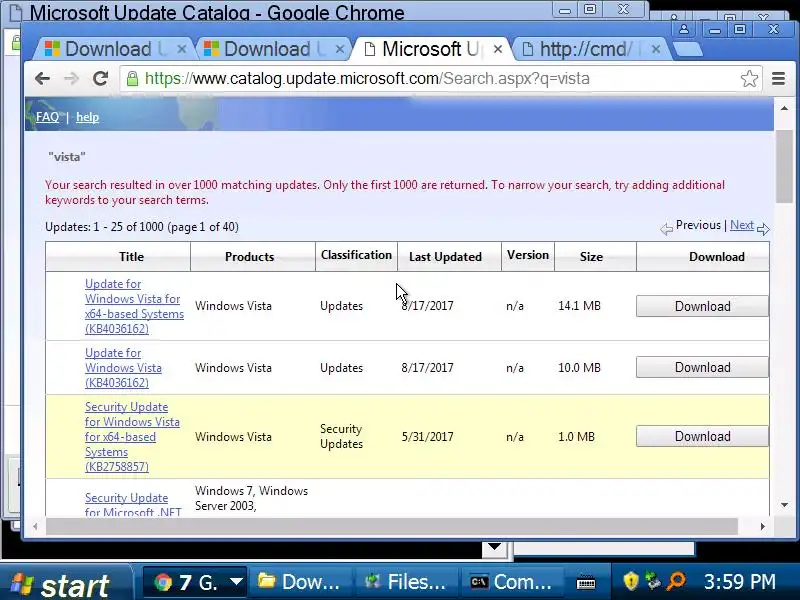Open the Chrome hamburger menu
This screenshot has height=600, width=800.
coord(778,79)
